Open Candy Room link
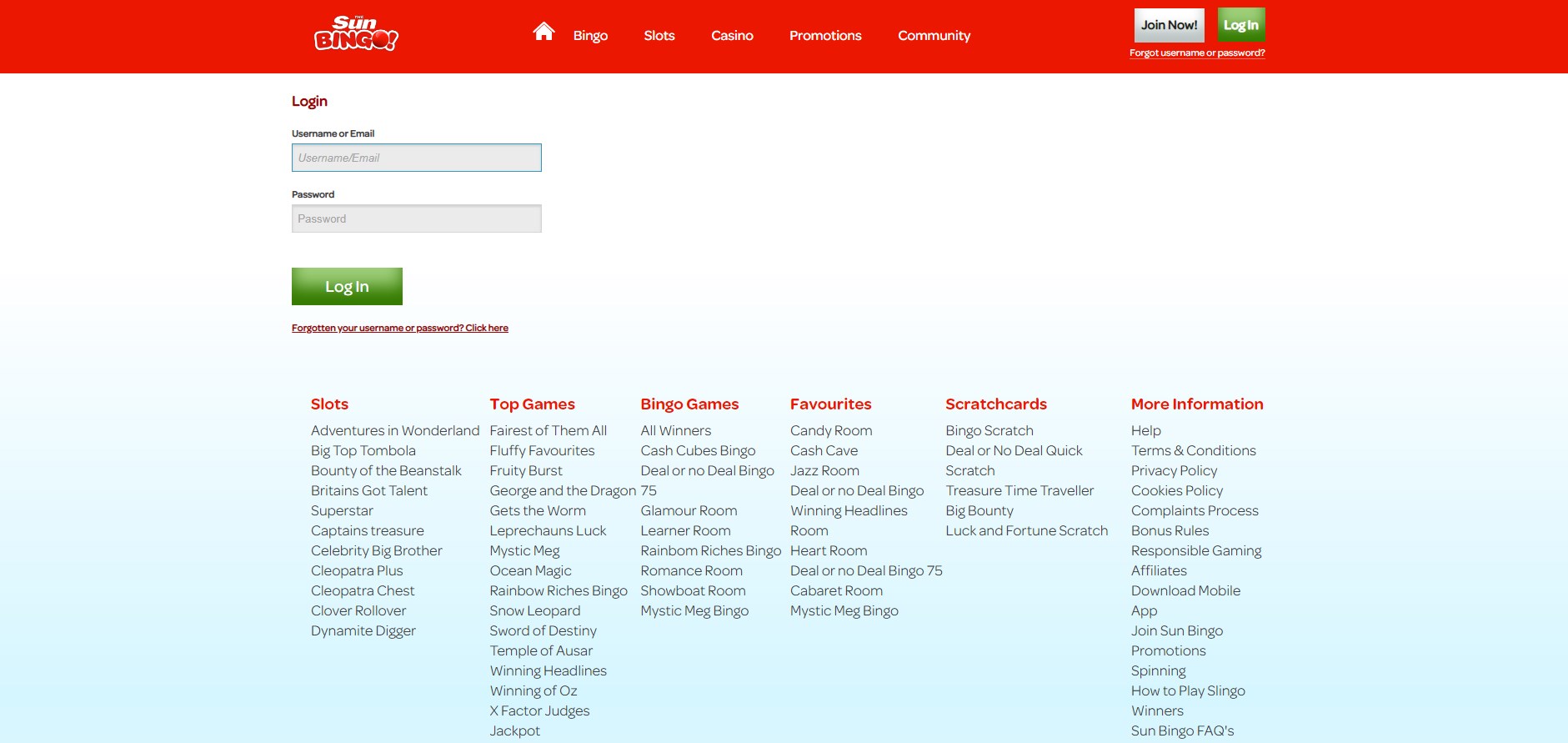 [x=831, y=430]
